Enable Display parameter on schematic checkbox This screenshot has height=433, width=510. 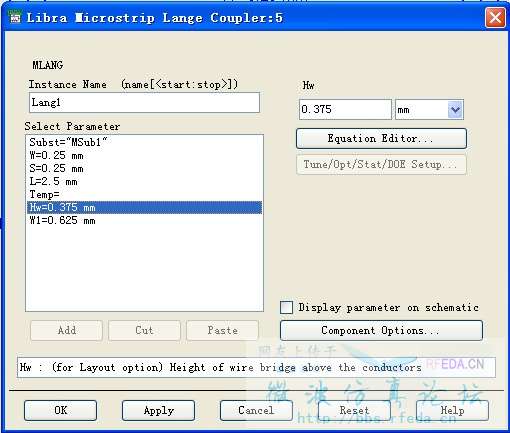[286, 307]
